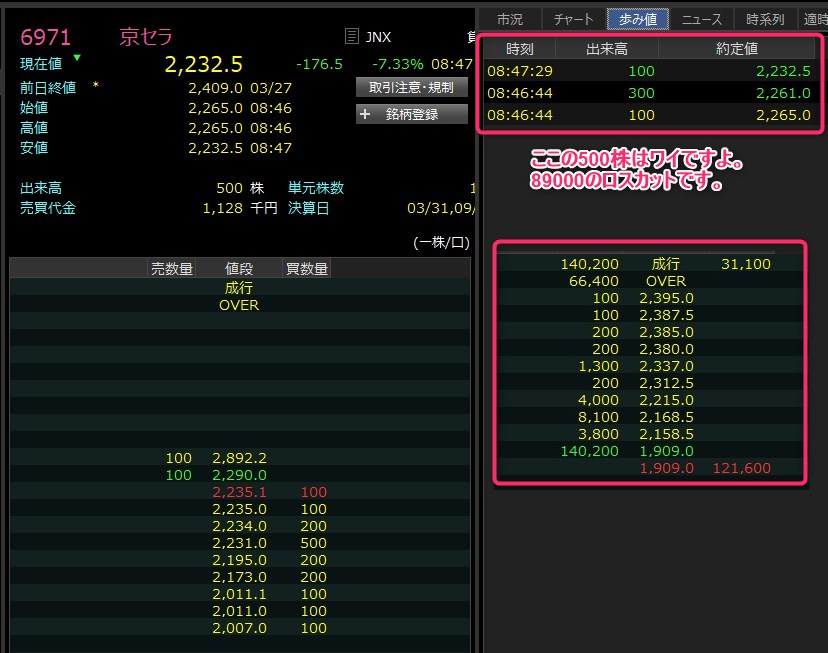
Task: Open the 取引注意・規制 notice button
Action: (411, 87)
